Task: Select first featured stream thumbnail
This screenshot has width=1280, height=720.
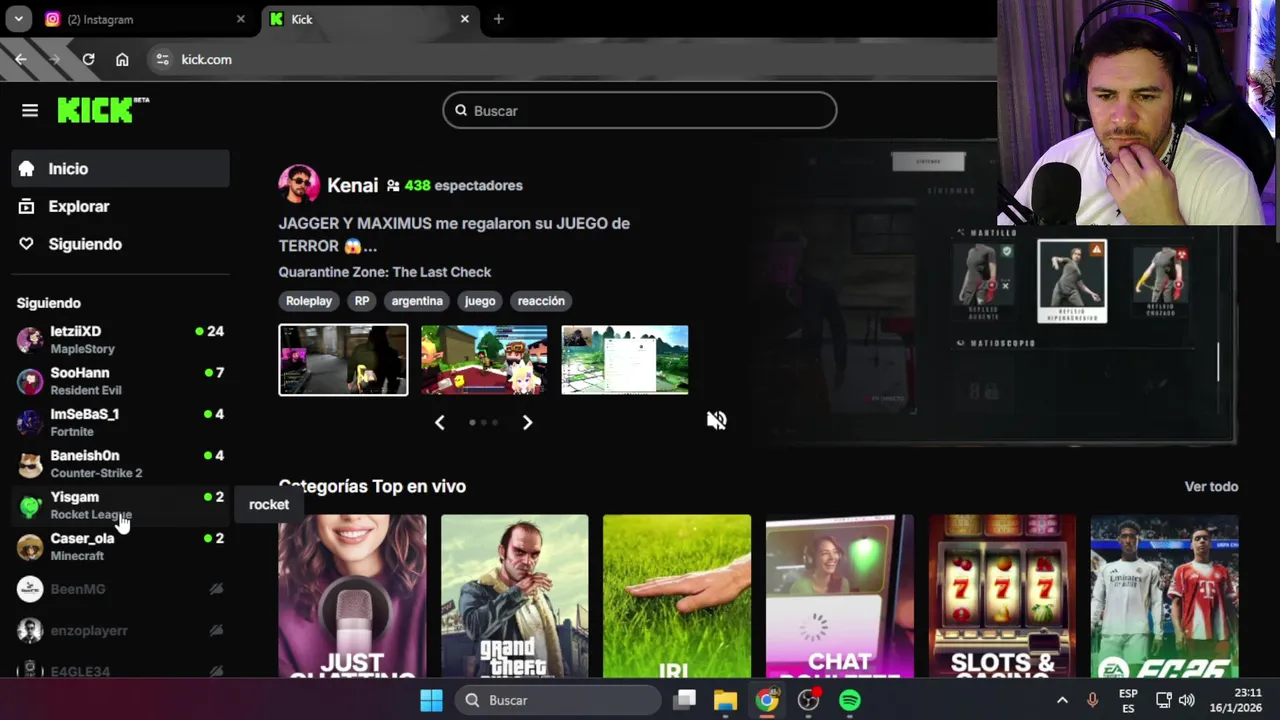Action: pos(343,360)
